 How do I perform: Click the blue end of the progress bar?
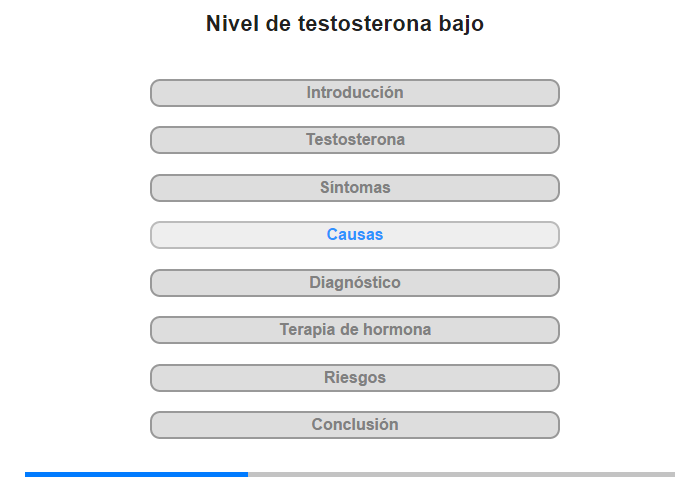pyautogui.click(x=244, y=474)
